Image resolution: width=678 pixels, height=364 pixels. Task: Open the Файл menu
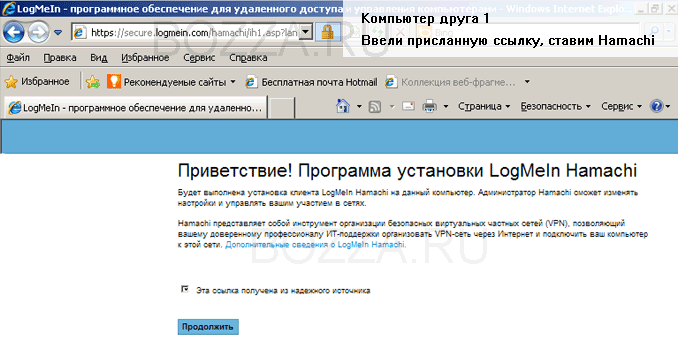pos(18,57)
